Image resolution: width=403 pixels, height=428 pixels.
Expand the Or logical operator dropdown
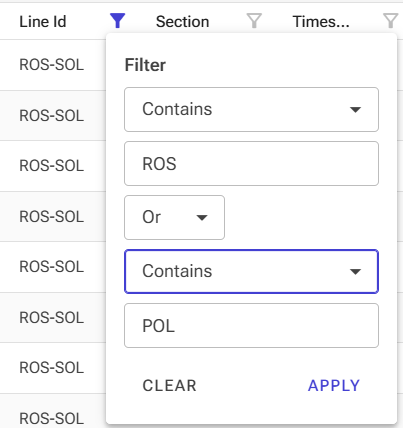[x=174, y=217]
